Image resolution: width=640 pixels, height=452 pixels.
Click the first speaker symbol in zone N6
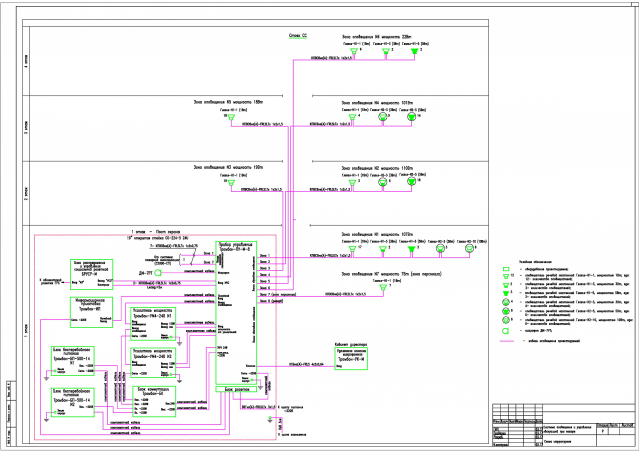click(354, 51)
